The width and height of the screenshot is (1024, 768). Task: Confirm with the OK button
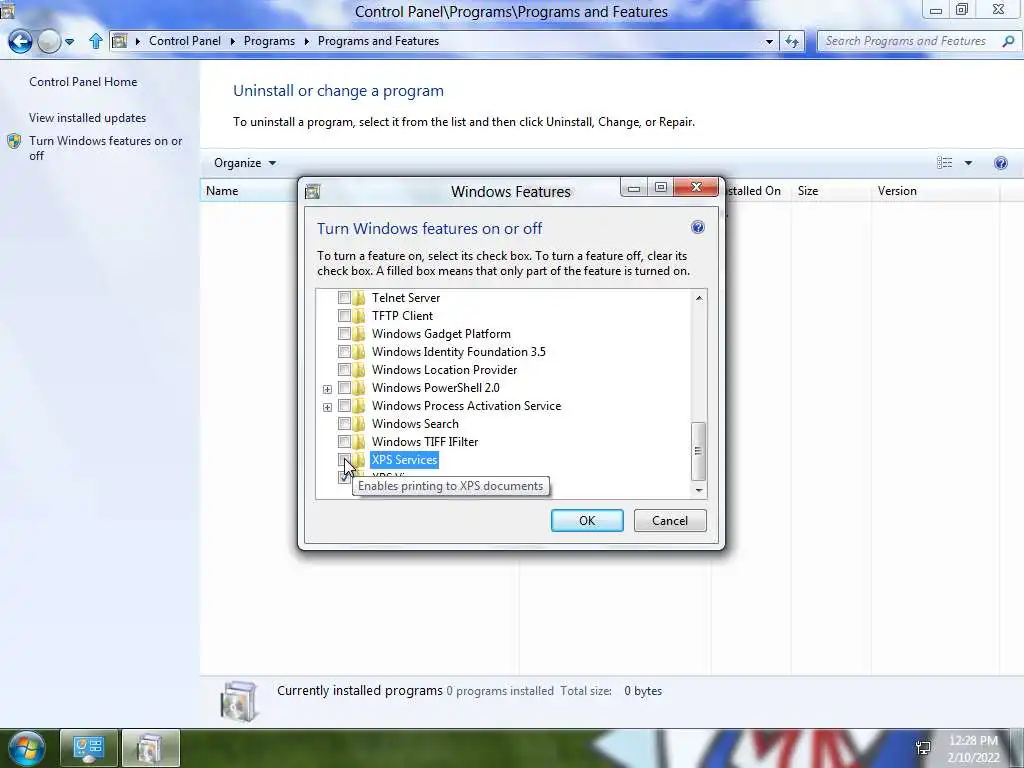[587, 520]
